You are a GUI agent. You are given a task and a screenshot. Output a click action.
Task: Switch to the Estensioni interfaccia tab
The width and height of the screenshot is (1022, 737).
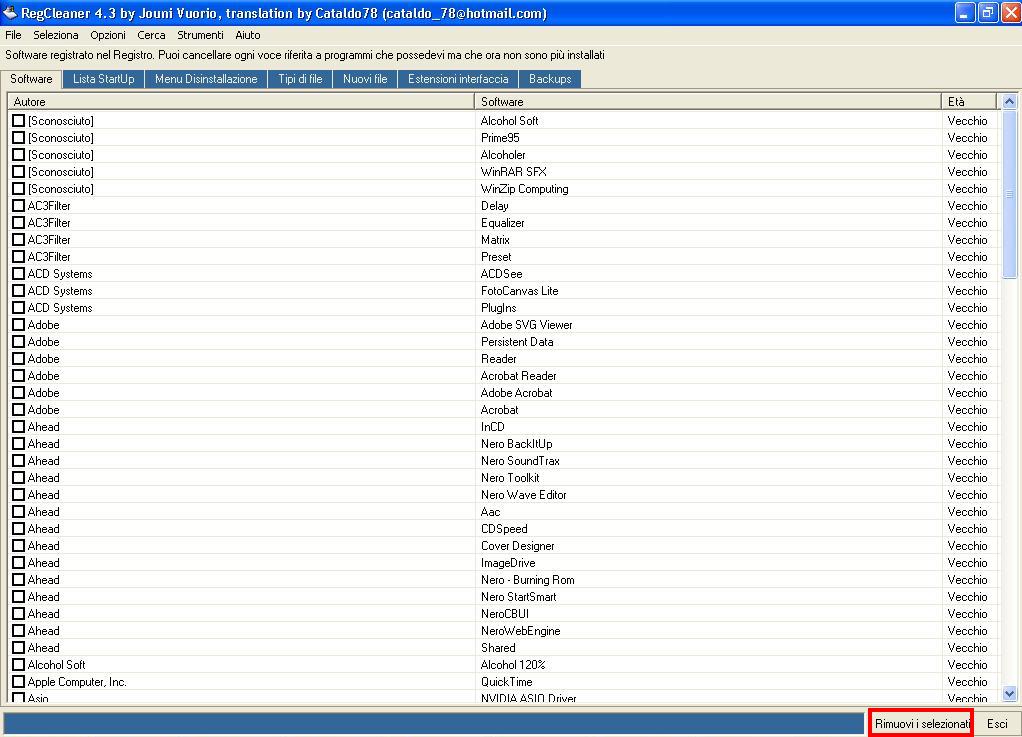pos(458,79)
